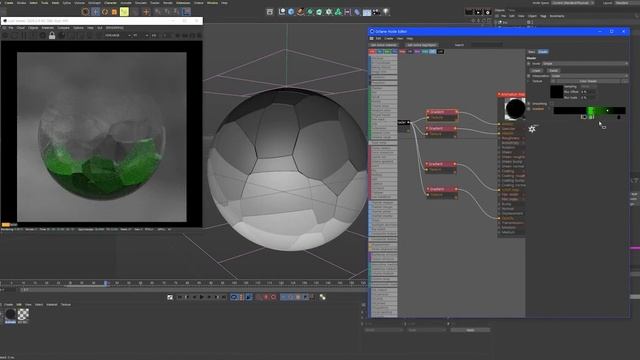Go to the end frame of the animation

[224, 297]
